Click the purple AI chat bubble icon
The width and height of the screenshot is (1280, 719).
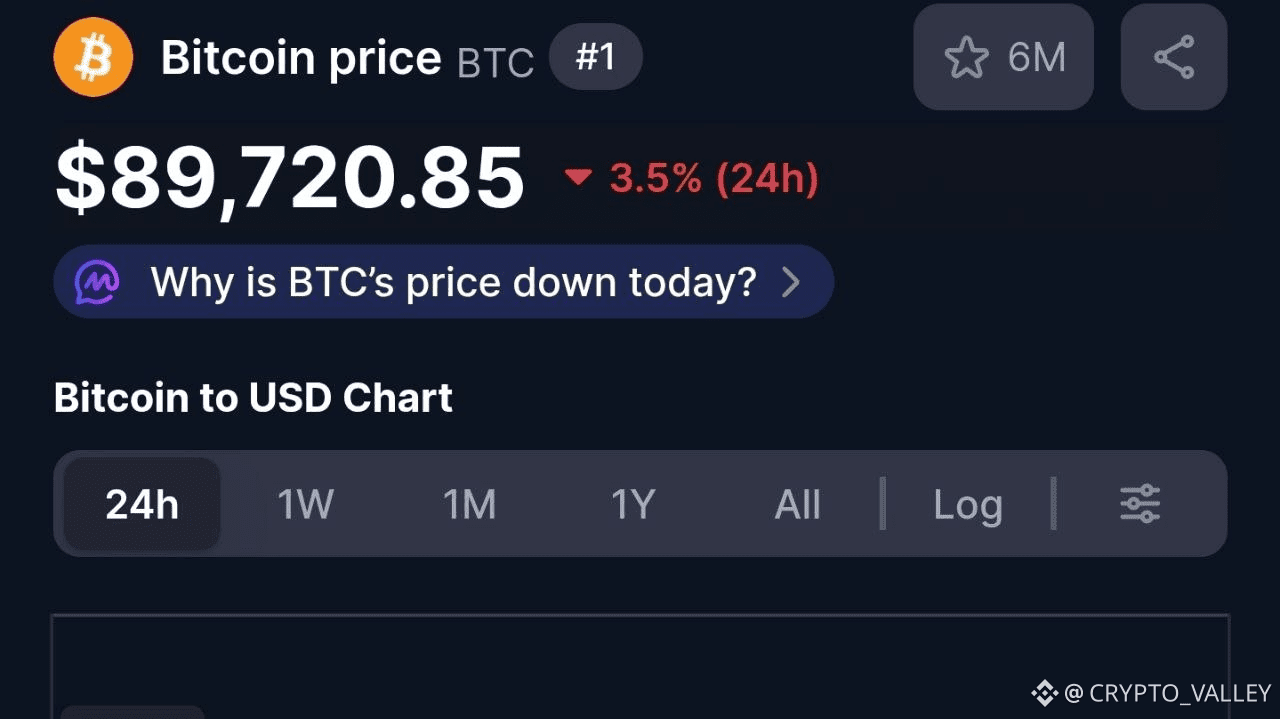pyautogui.click(x=98, y=283)
